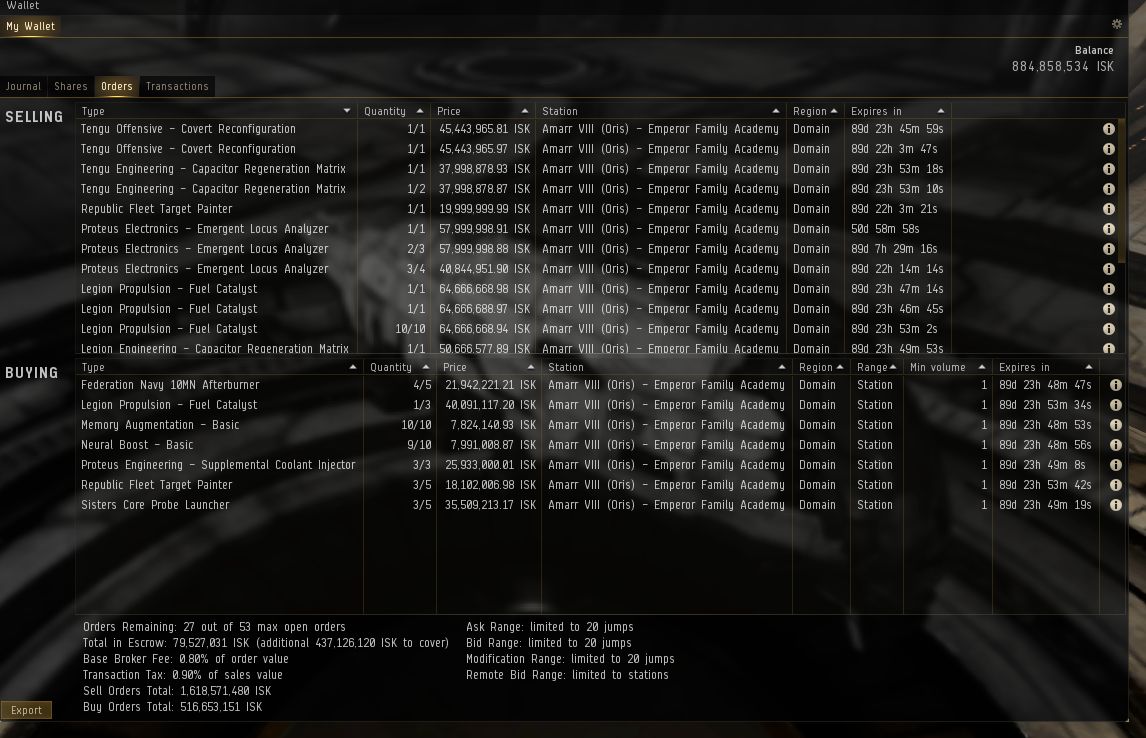Click the Export button

coord(26,710)
